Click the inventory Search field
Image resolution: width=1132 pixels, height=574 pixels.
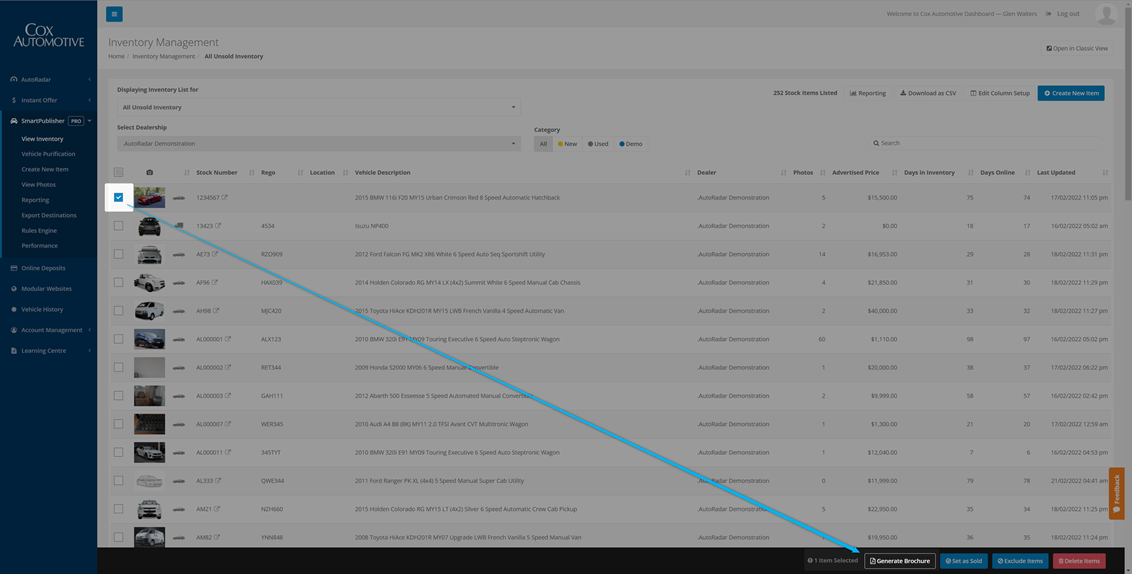tap(986, 143)
